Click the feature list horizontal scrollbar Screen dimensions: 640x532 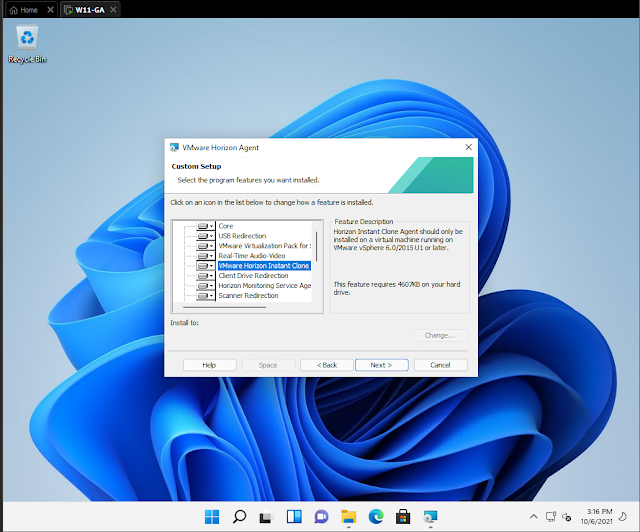(224, 307)
